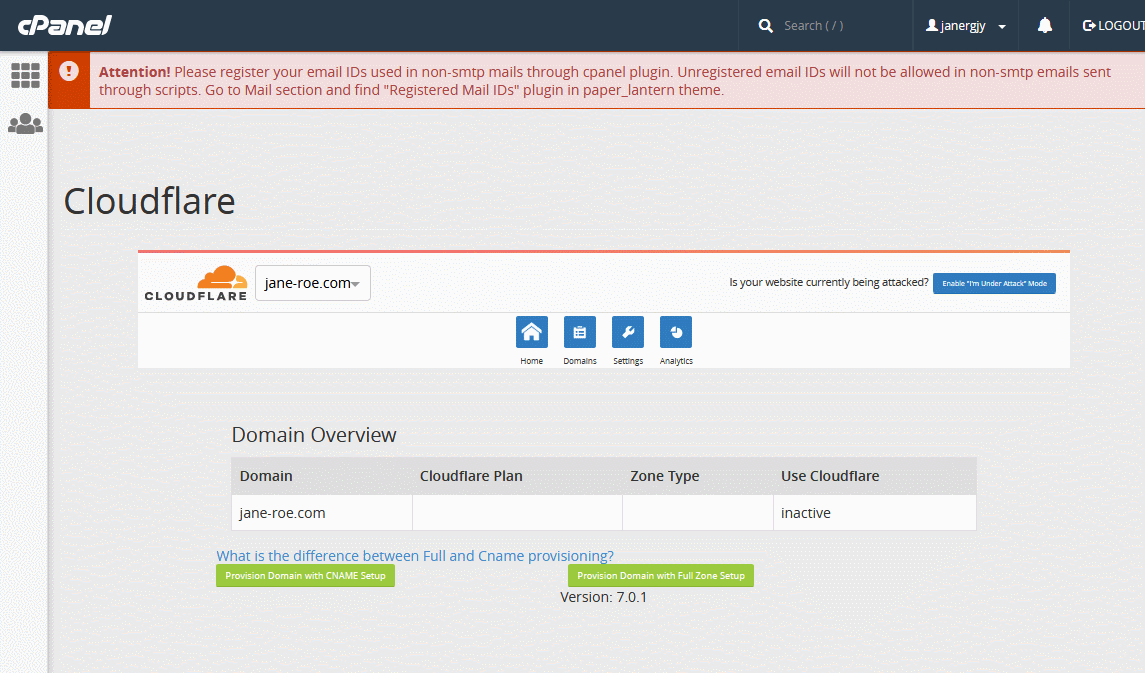This screenshot has height=673, width=1145.
Task: Click the Settings label text
Action: [x=628, y=361]
